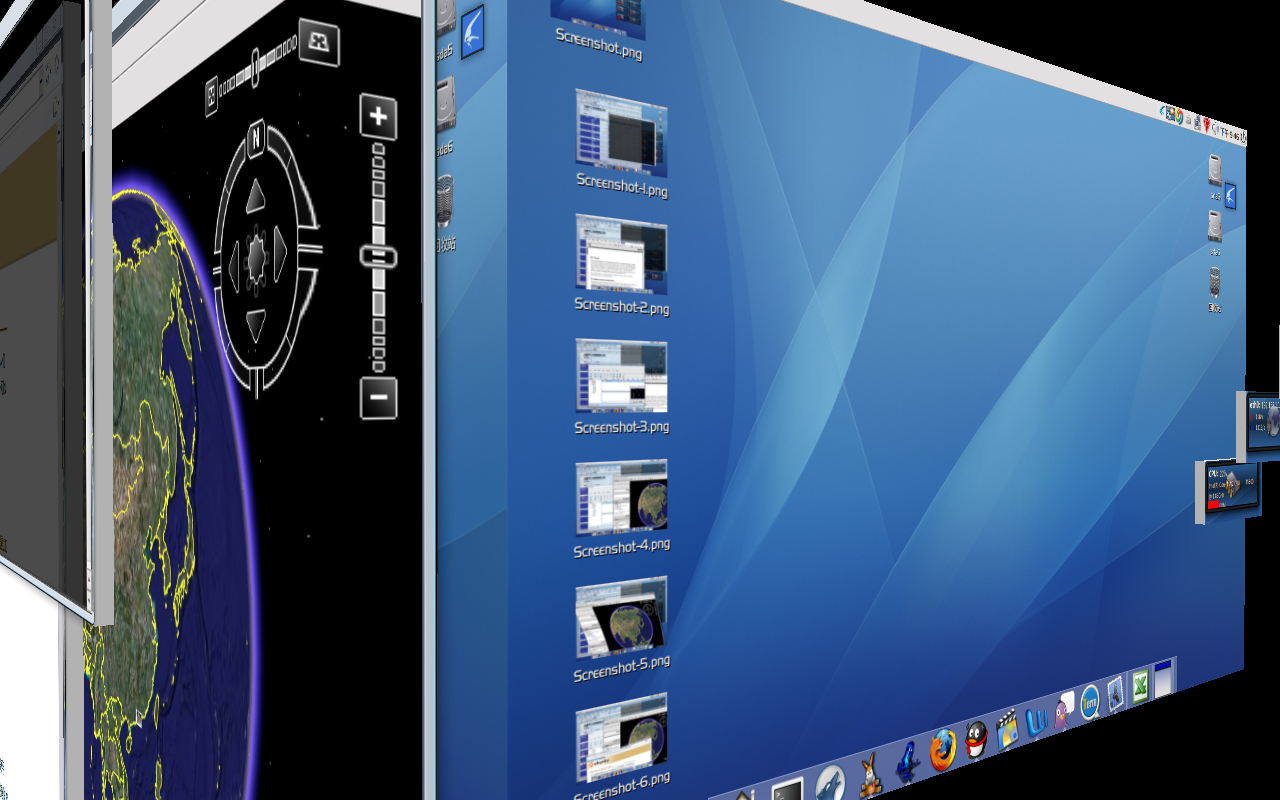Screen dimensions: 1280x800
Task: Zoom in with the Google Earth plus button
Action: [x=379, y=117]
